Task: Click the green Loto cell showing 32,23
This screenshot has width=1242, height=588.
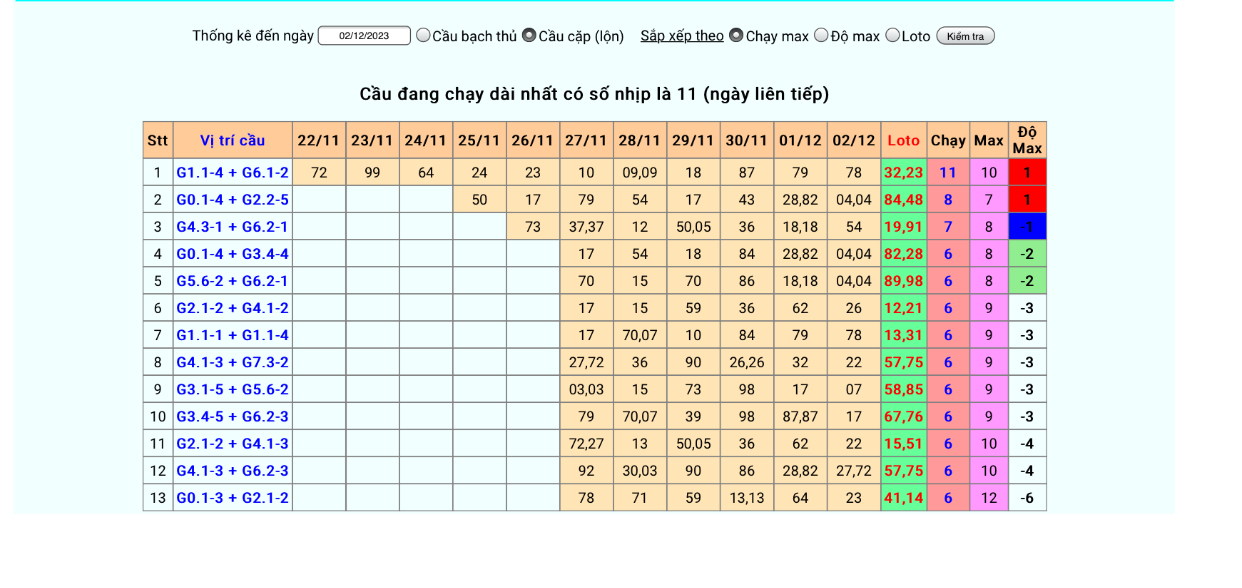Action: point(903,173)
